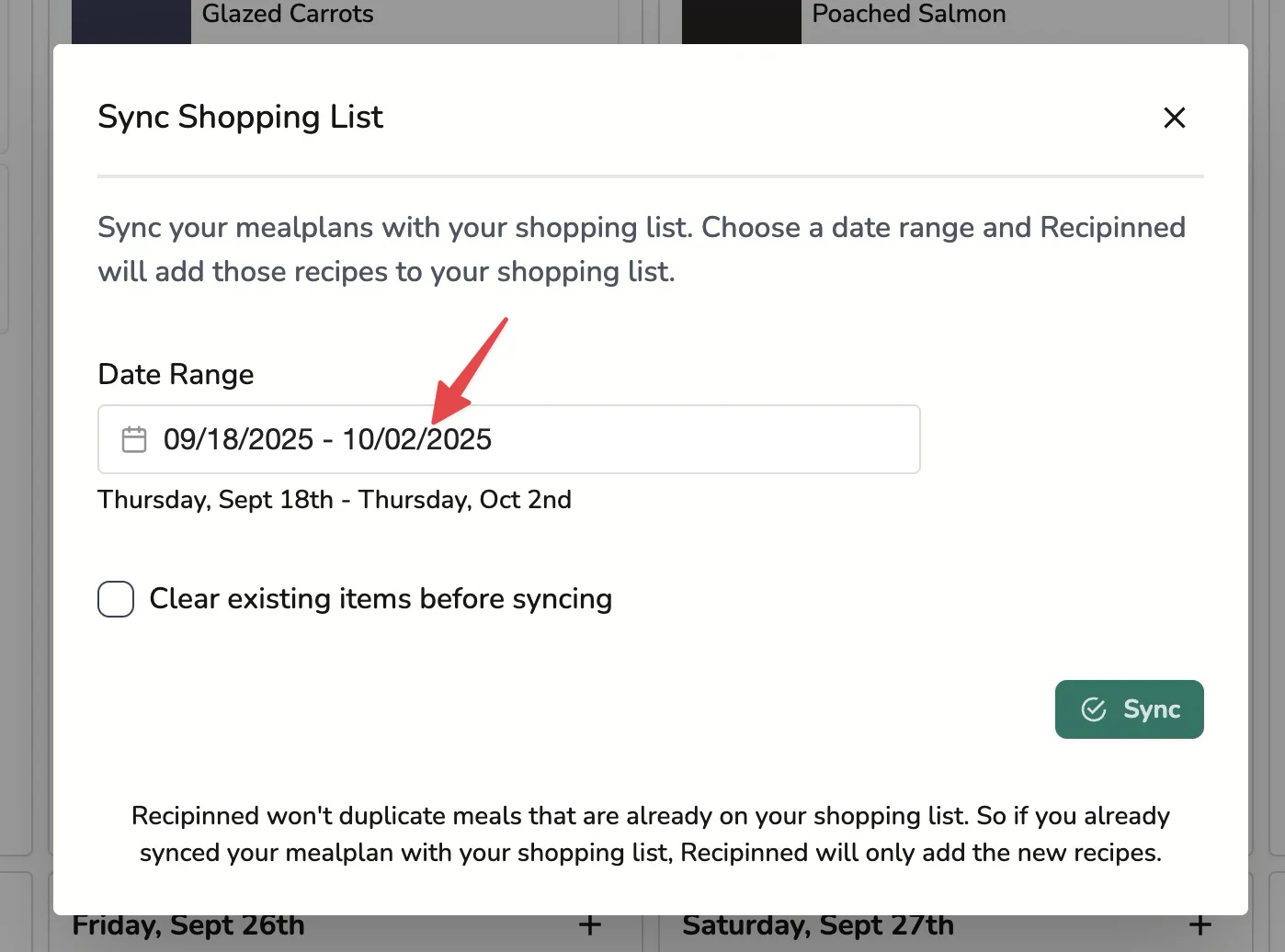Open the calendar icon in the date field

134,439
